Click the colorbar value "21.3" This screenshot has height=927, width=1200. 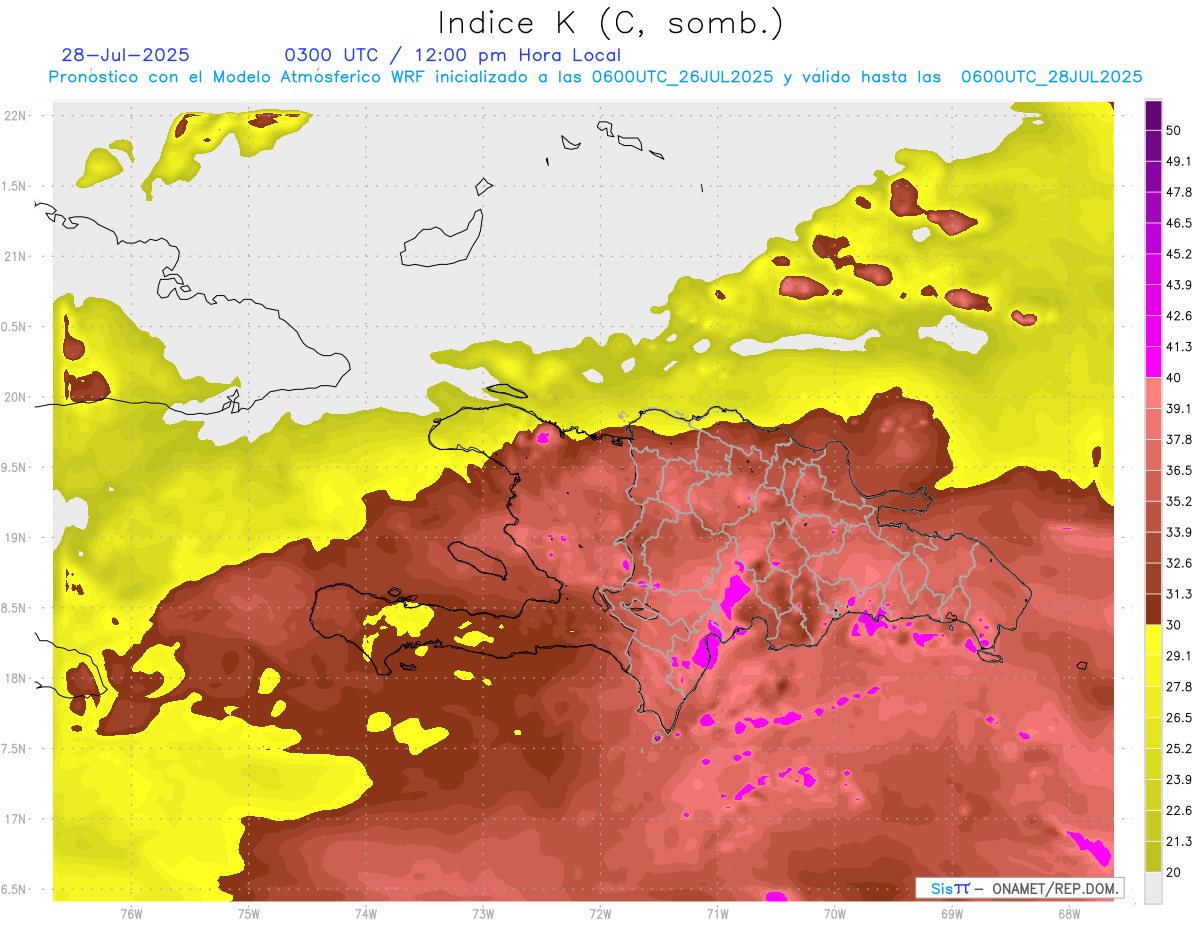(x=1181, y=842)
